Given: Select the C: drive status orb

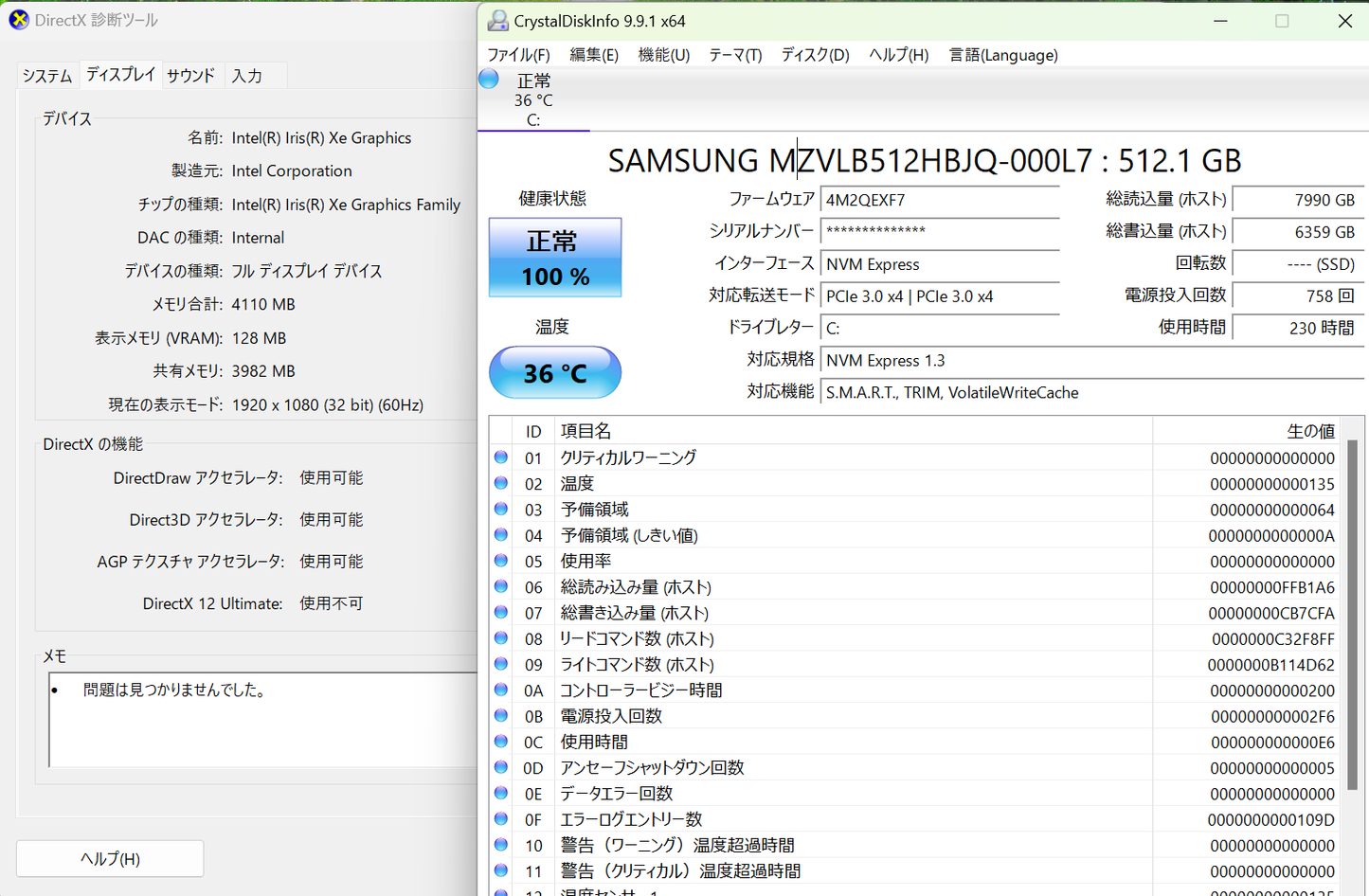Looking at the screenshot, I should [x=489, y=79].
